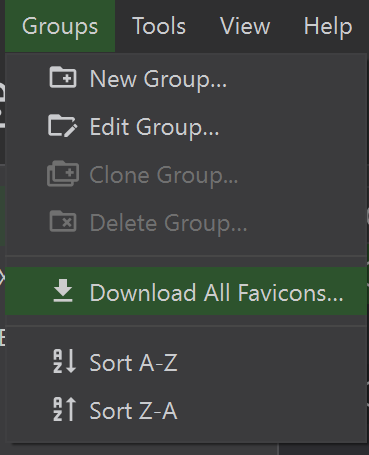Click the stacked-folder icon beside Clone Group
This screenshot has height=455, width=369.
click(63, 173)
